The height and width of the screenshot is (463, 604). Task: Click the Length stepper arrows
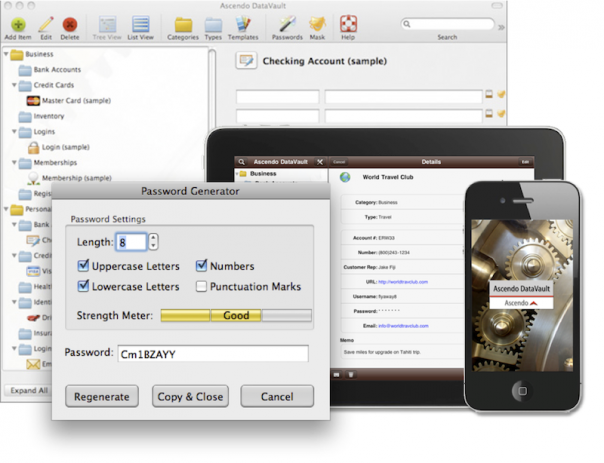coord(153,242)
